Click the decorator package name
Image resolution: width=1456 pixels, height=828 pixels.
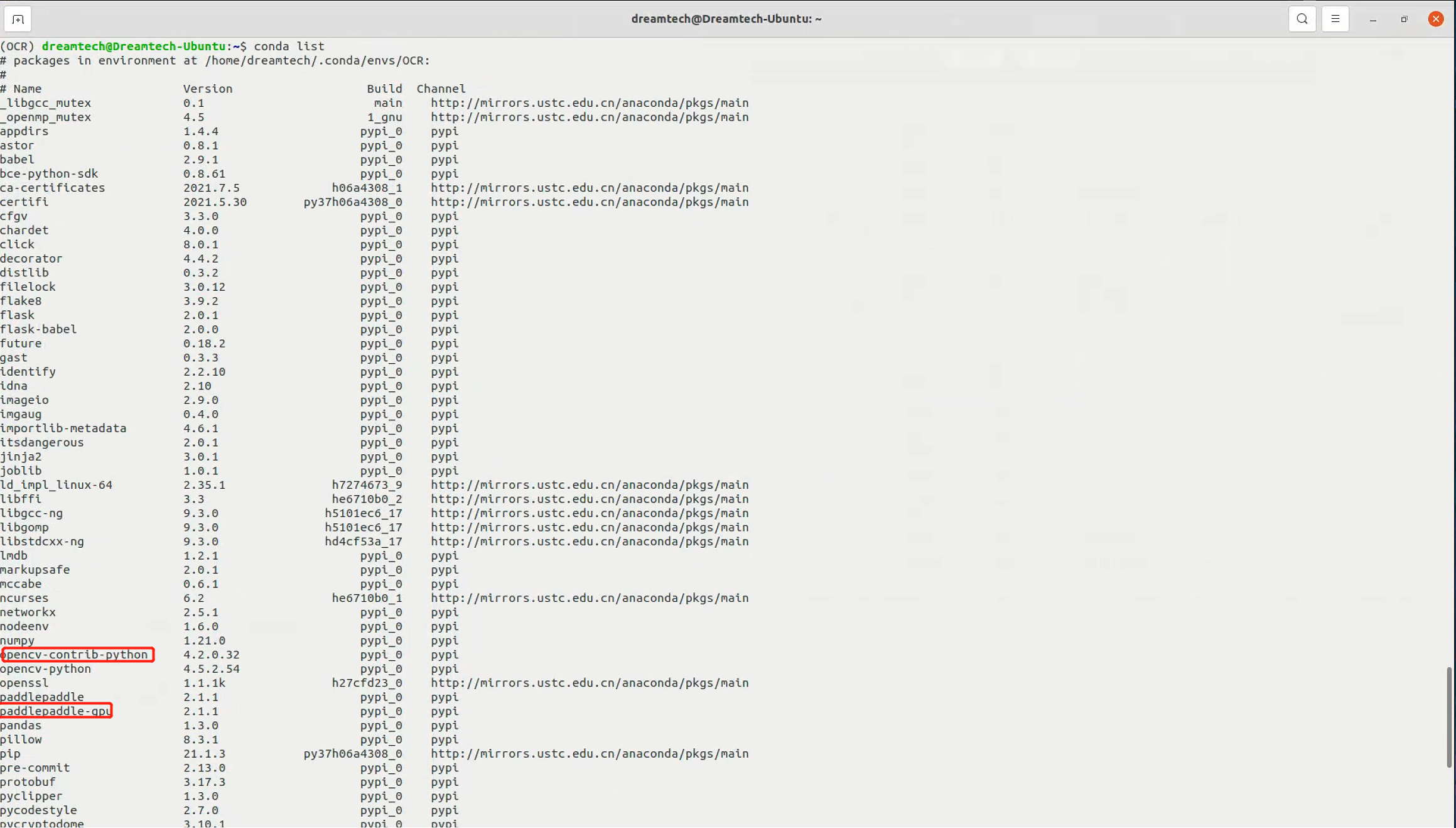point(31,259)
